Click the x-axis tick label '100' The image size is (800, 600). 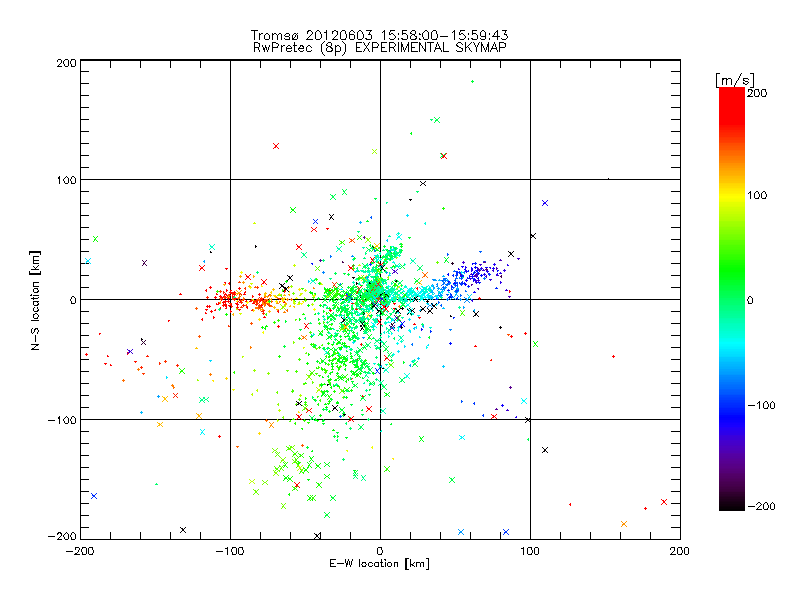pos(530,551)
